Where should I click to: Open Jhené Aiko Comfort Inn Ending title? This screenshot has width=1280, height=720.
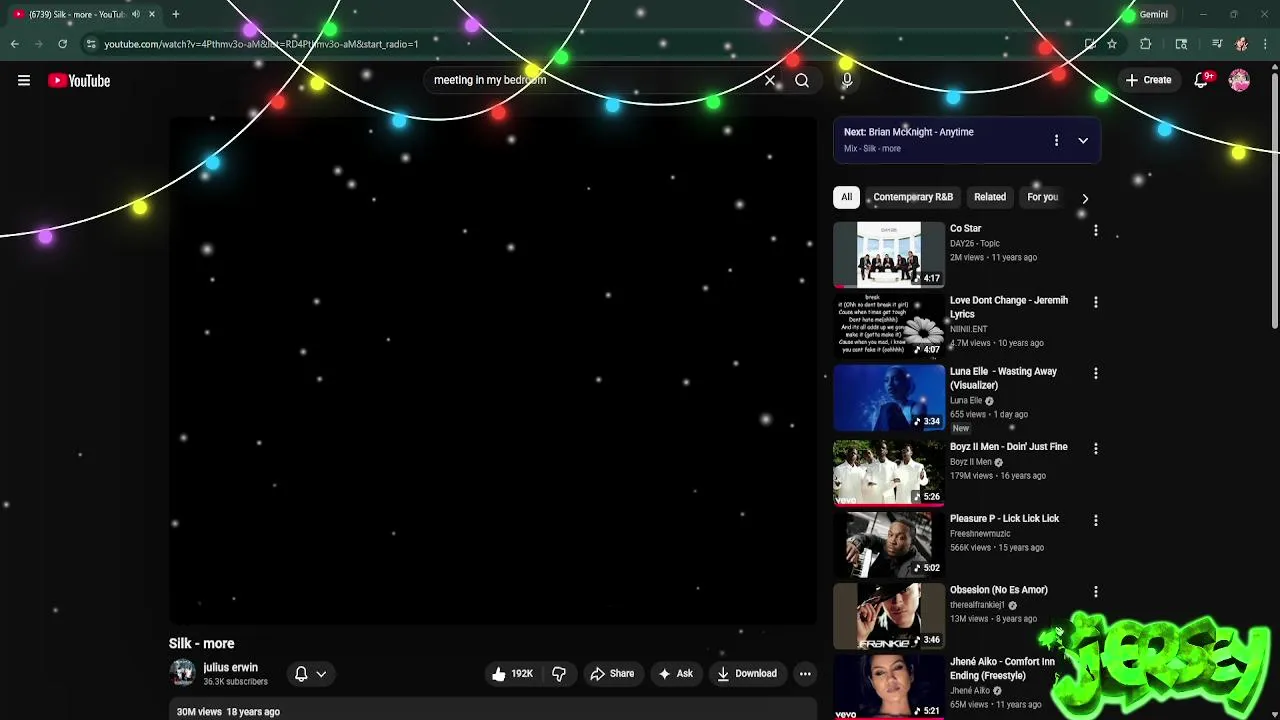coord(1002,669)
